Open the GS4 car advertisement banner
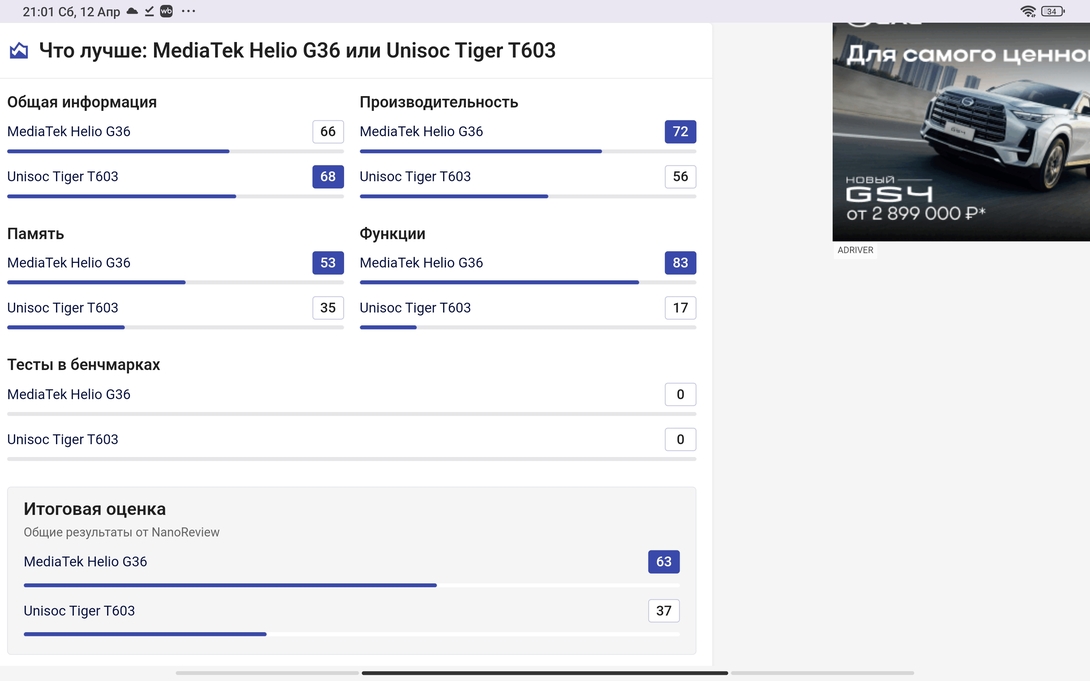 pyautogui.click(x=961, y=130)
